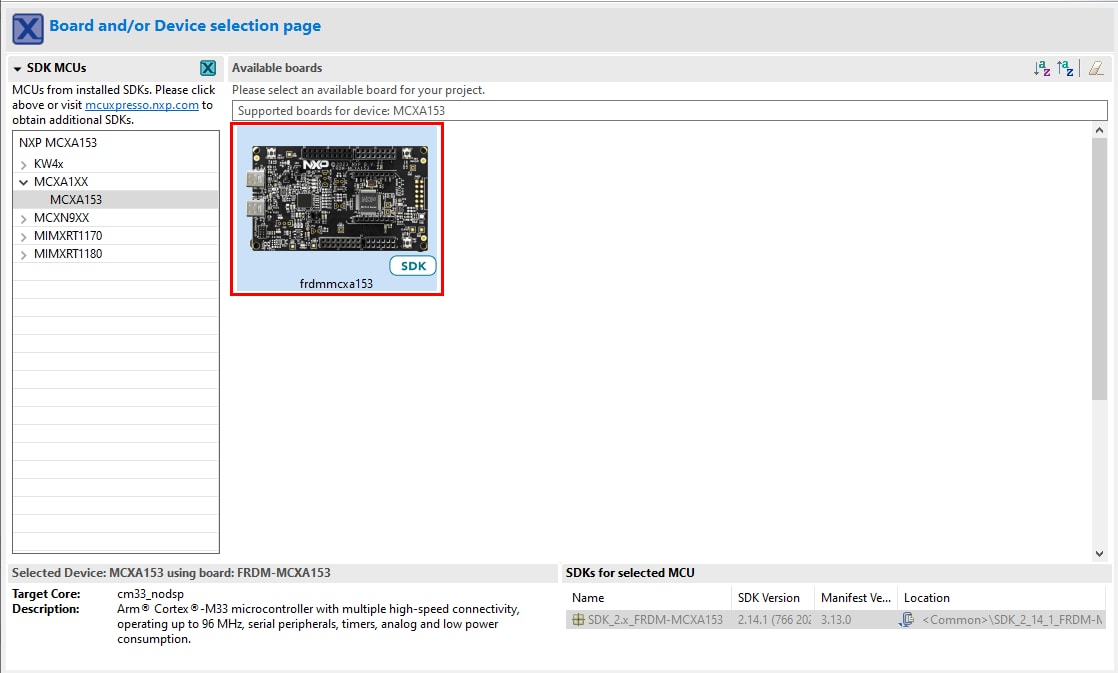Click the boards list scroll down arrow
Image resolution: width=1118 pixels, height=673 pixels.
click(1099, 553)
